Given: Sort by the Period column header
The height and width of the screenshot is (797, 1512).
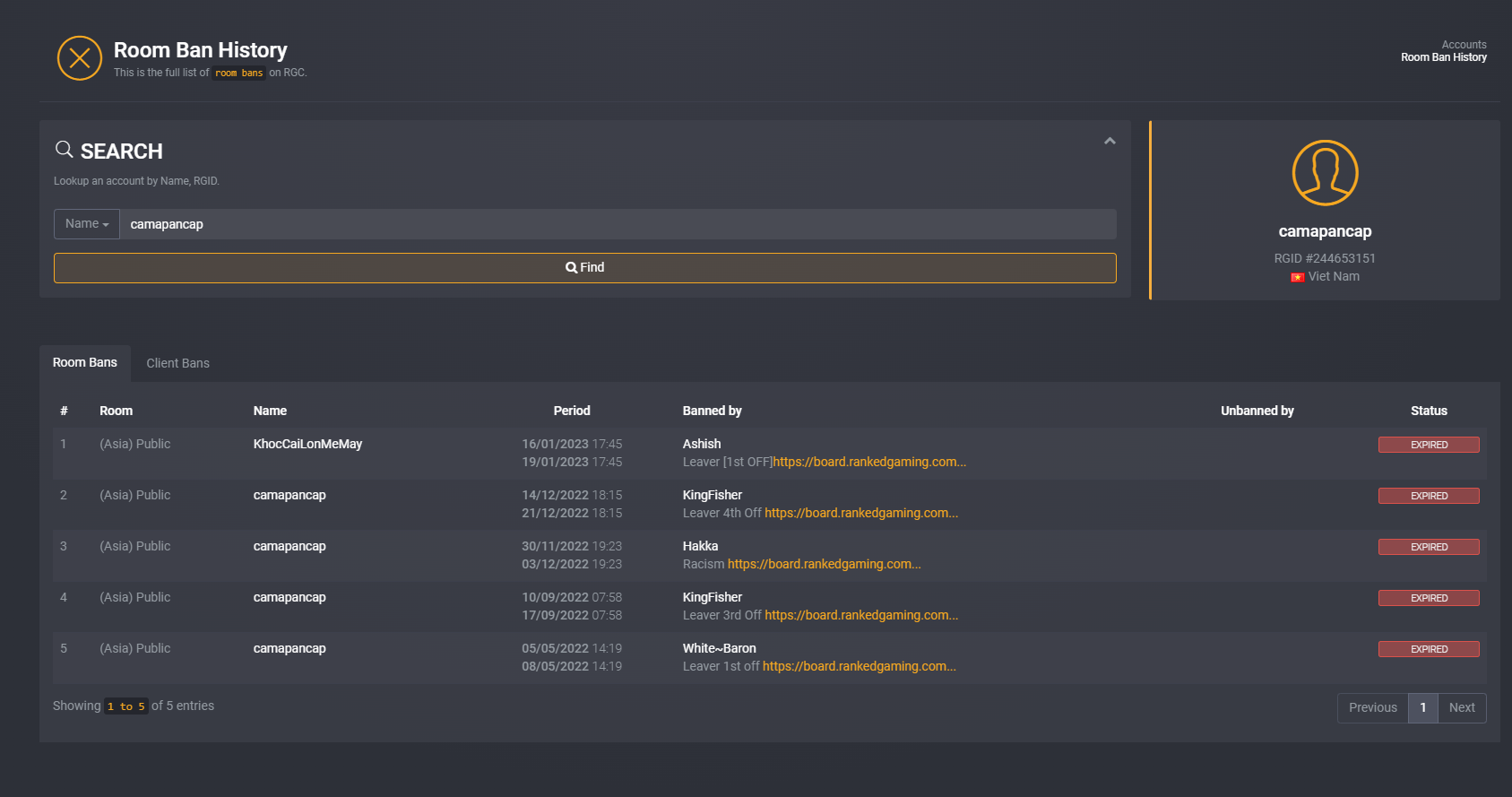Looking at the screenshot, I should (572, 411).
